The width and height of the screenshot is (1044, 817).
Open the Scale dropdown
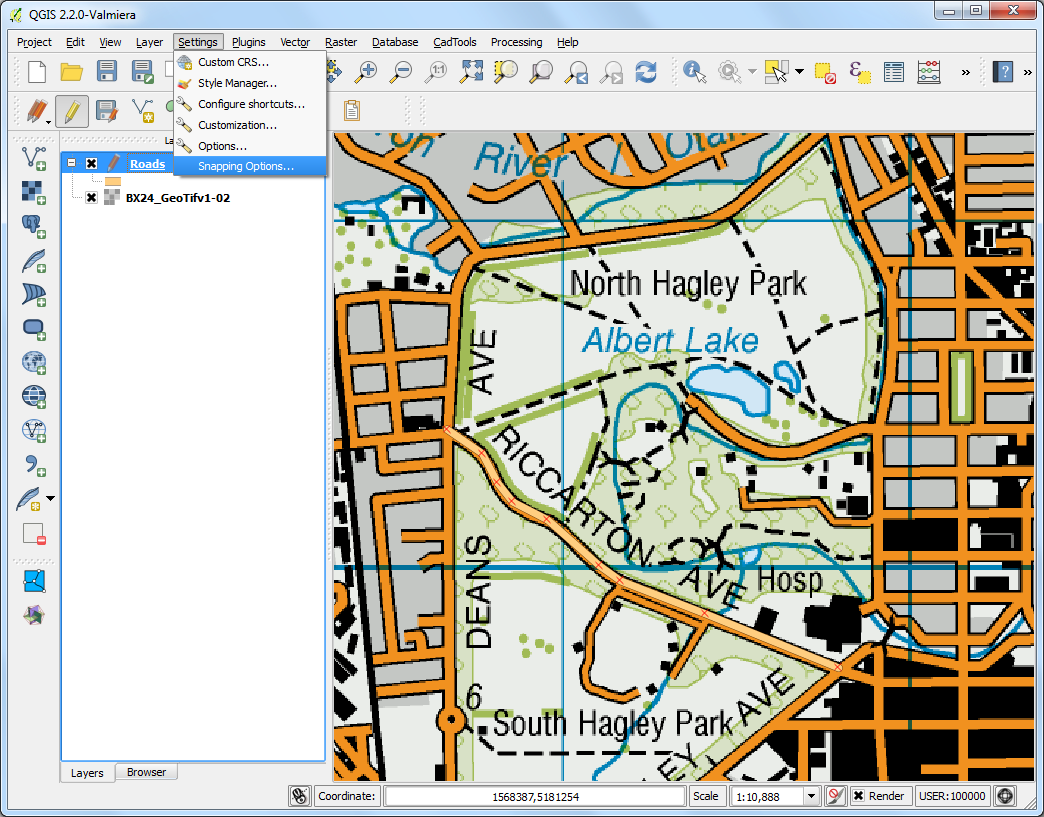click(x=811, y=796)
